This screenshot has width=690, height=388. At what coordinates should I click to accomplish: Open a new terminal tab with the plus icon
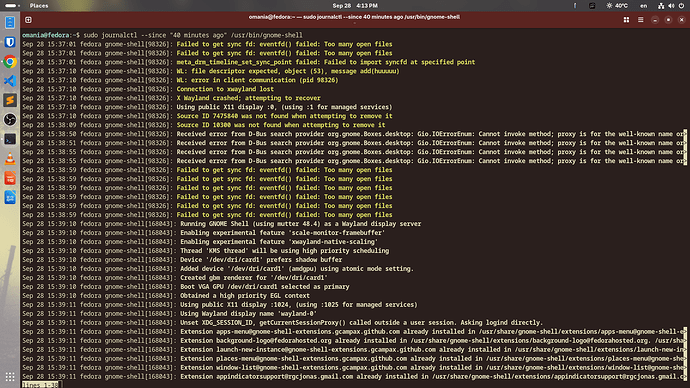28,20
